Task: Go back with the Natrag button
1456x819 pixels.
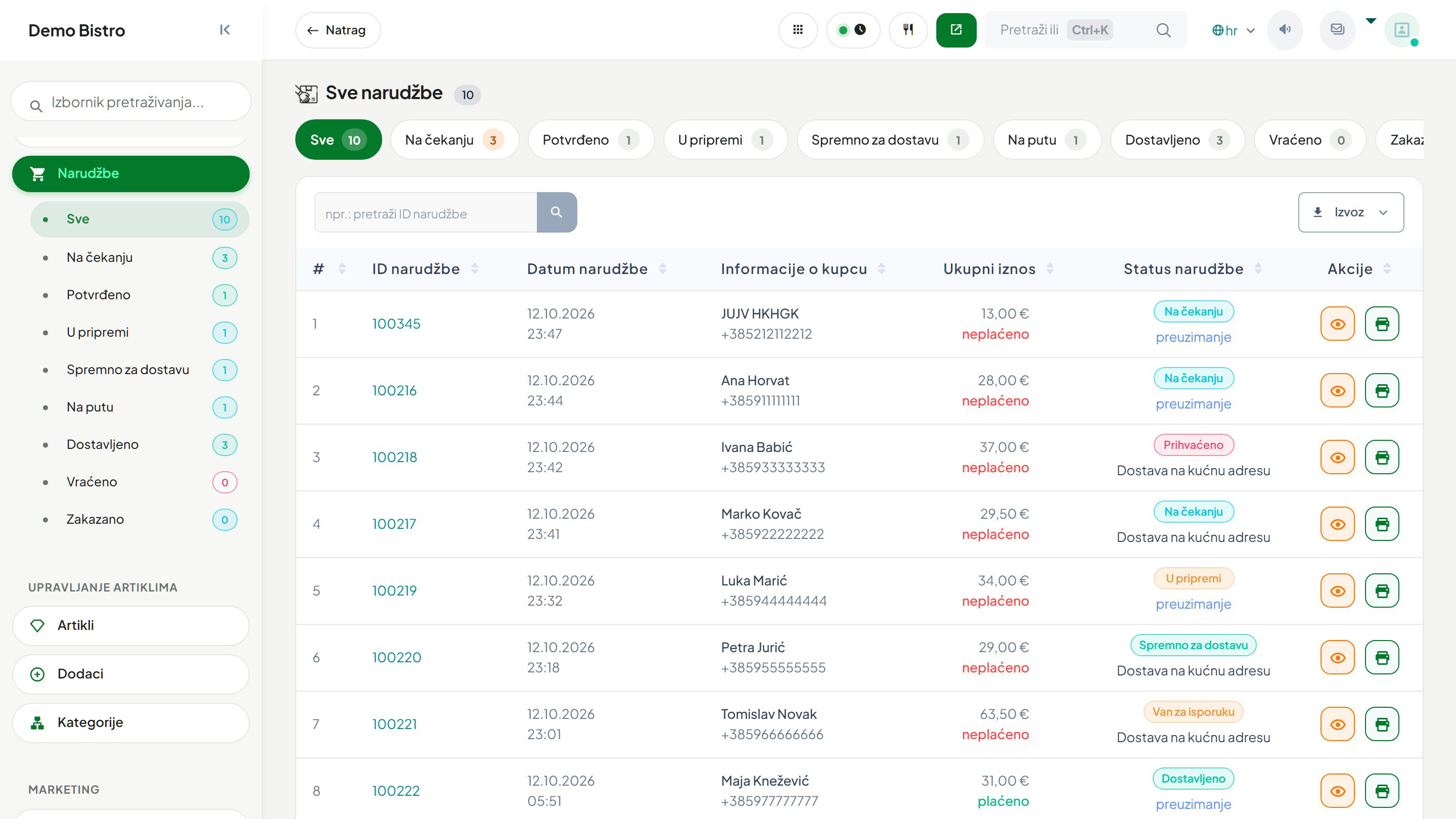Action: (x=337, y=30)
